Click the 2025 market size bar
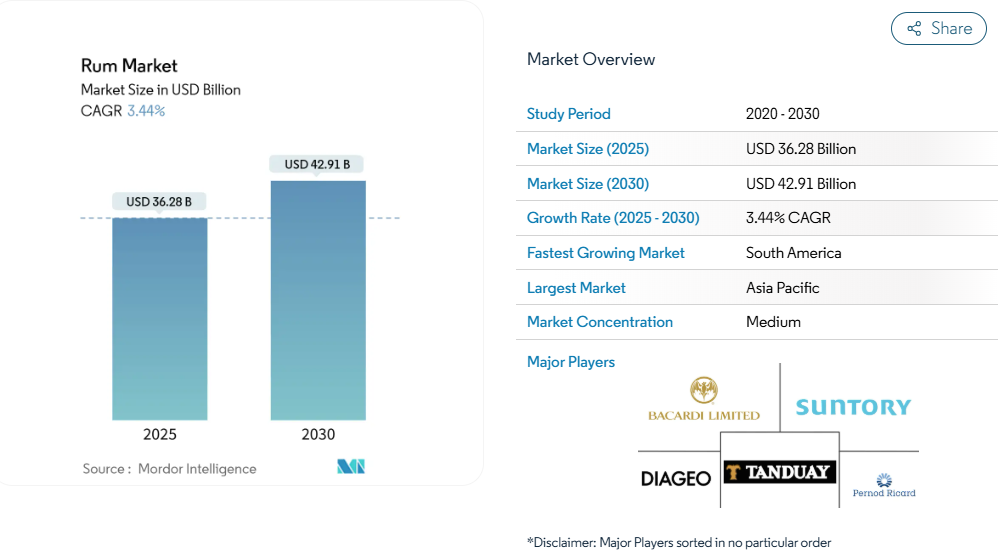Screen dimensions: 999x559 click(160, 318)
